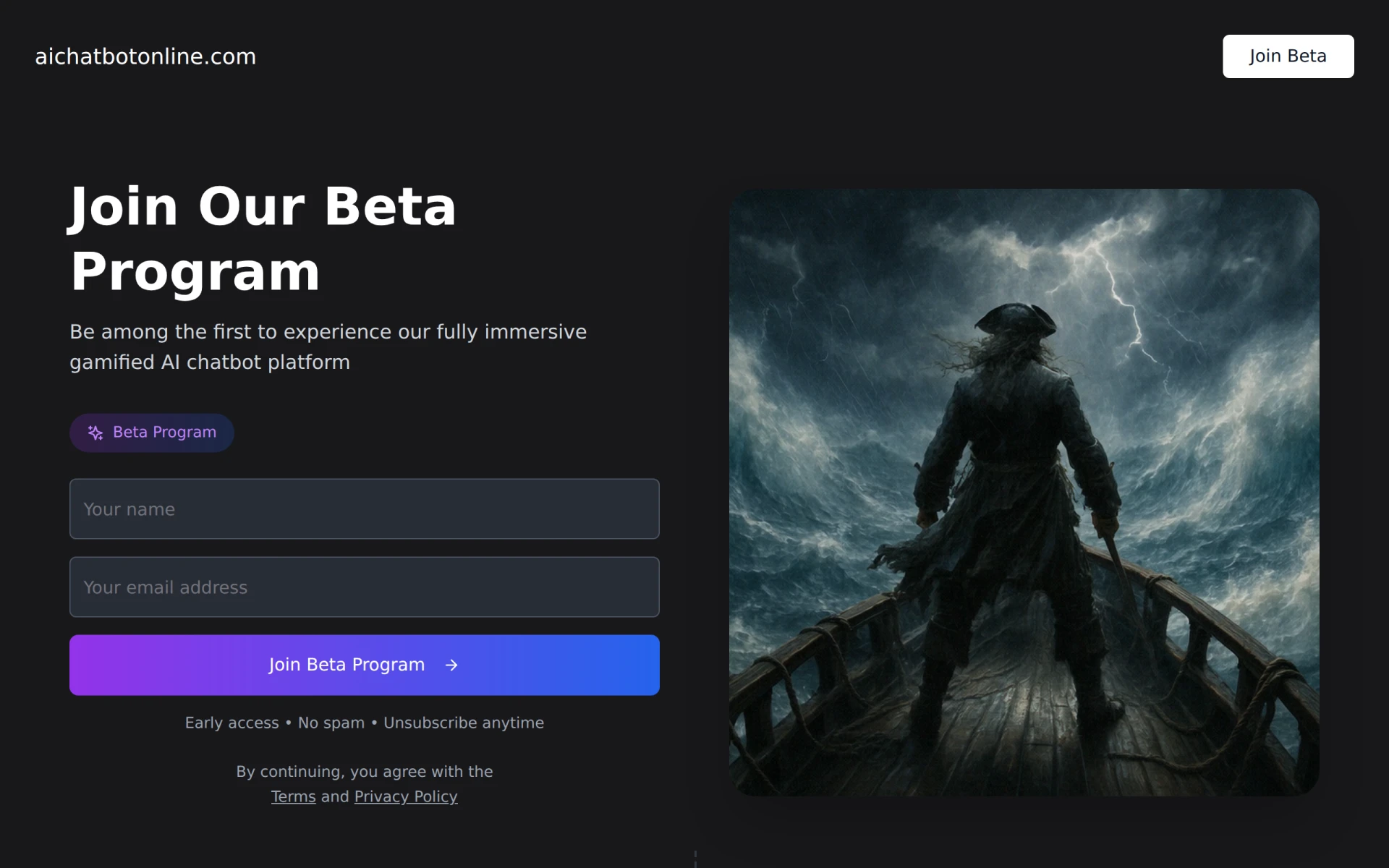
Task: Focus the Your email address field
Action: [x=365, y=587]
